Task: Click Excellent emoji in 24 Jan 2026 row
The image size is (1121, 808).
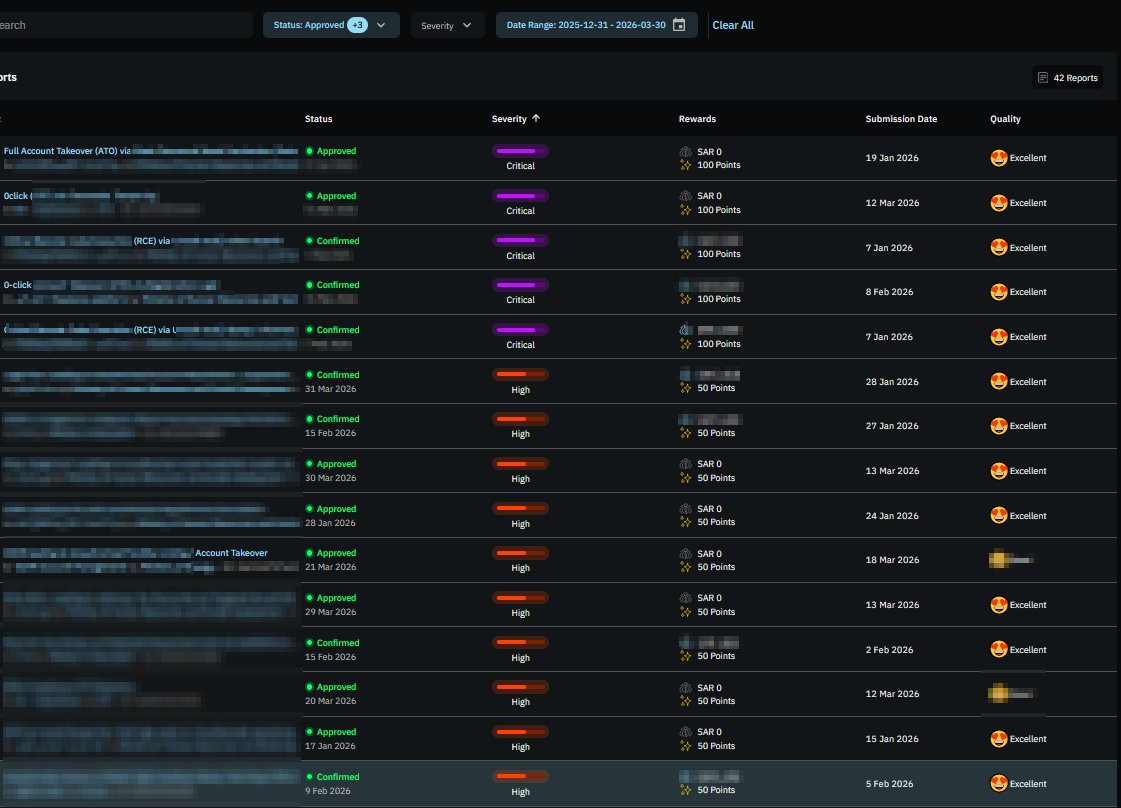Action: tap(999, 516)
